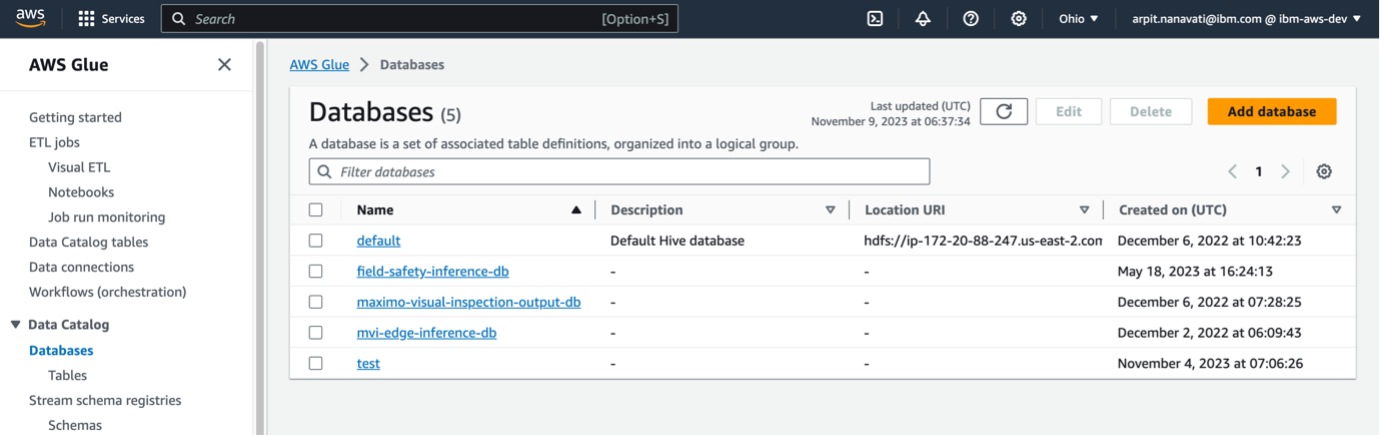Image resolution: width=1384 pixels, height=440 pixels.
Task: Check the mvi-edge-inference-db checkbox
Action: (316, 333)
